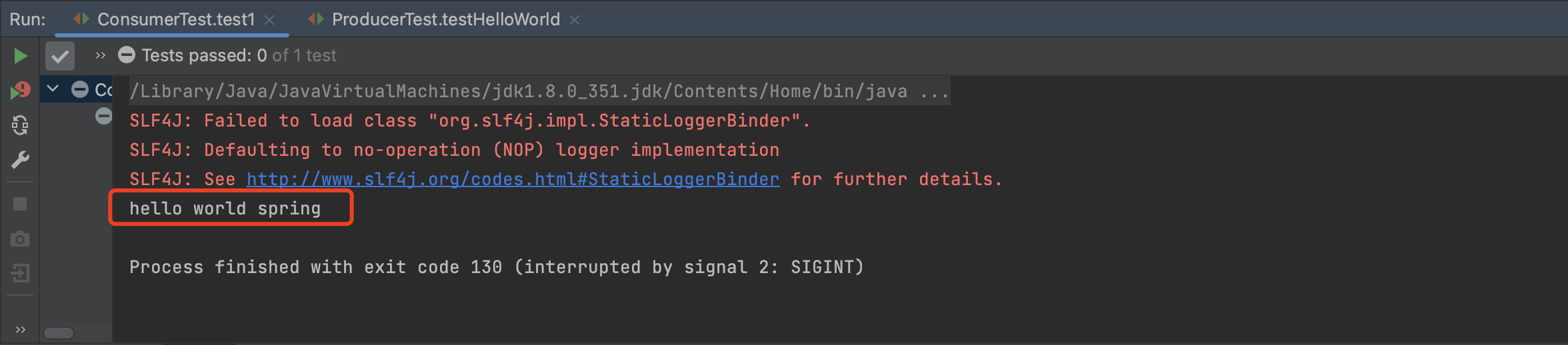Click the folded java command line
Screen dimensions: 1568x345
[539, 91]
